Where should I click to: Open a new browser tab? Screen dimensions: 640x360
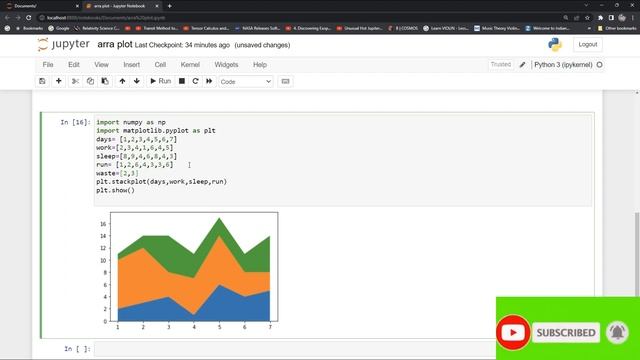pos(169,6)
